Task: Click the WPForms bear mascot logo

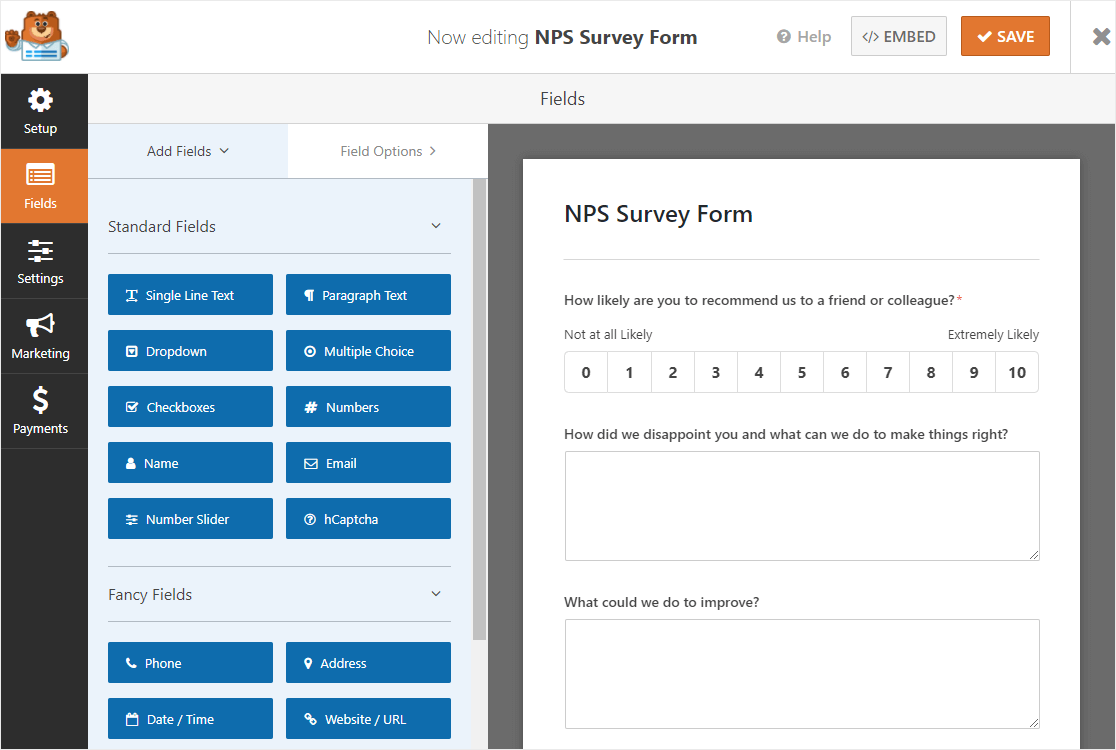Action: pyautogui.click(x=37, y=36)
